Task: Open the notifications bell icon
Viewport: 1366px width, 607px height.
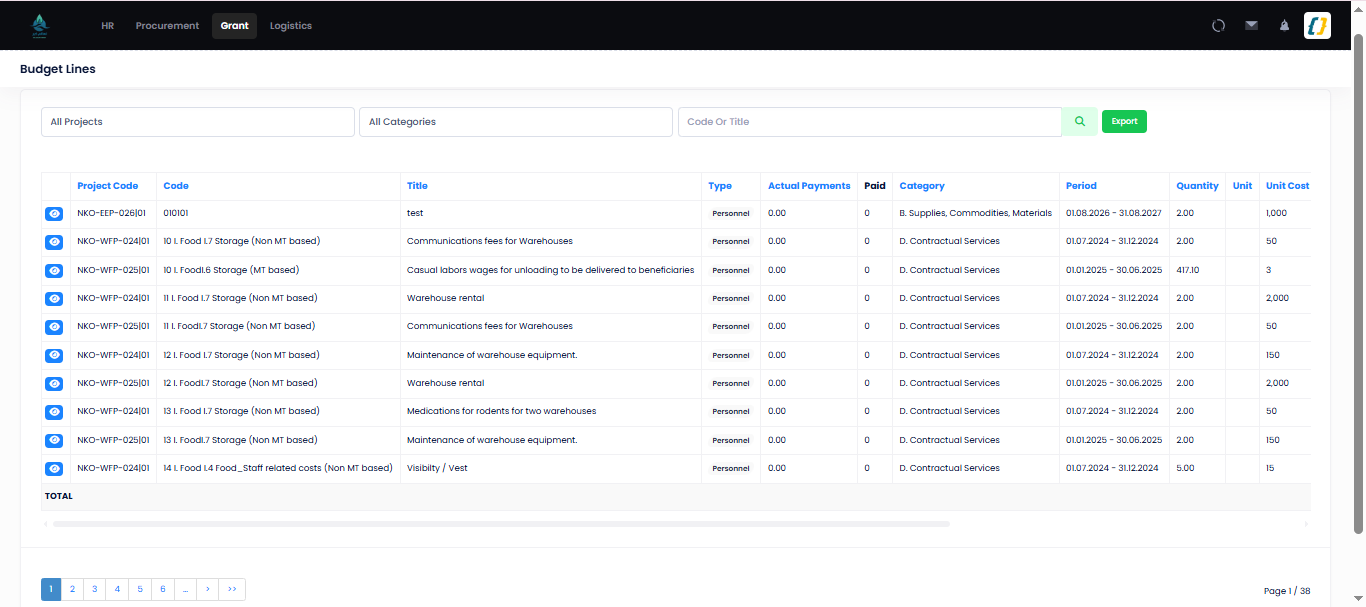Action: pos(1284,26)
